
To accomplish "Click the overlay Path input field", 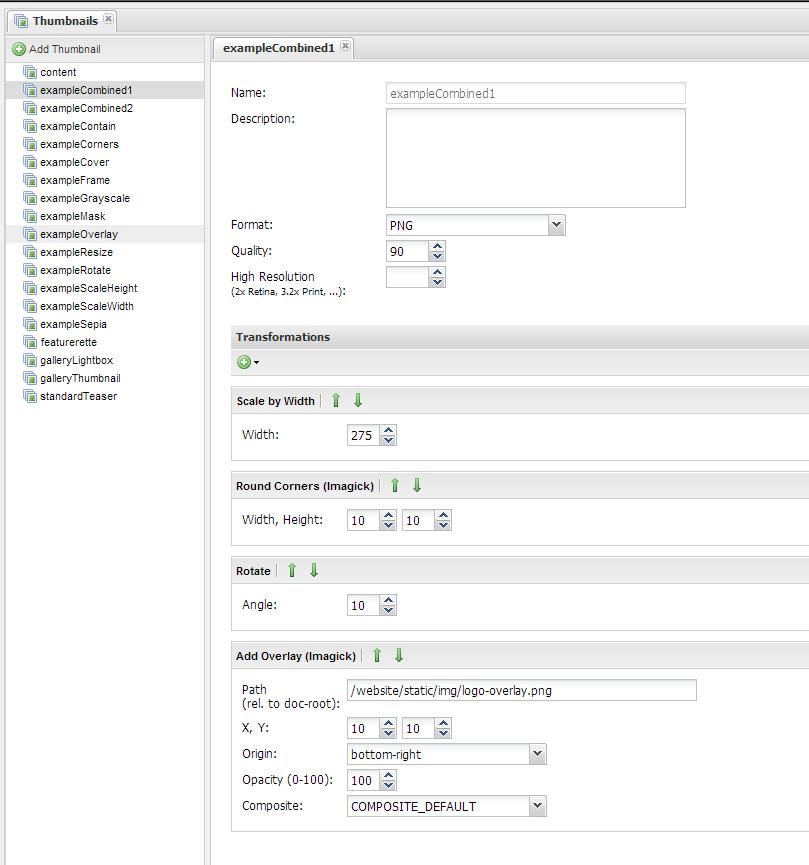I will (x=521, y=690).
